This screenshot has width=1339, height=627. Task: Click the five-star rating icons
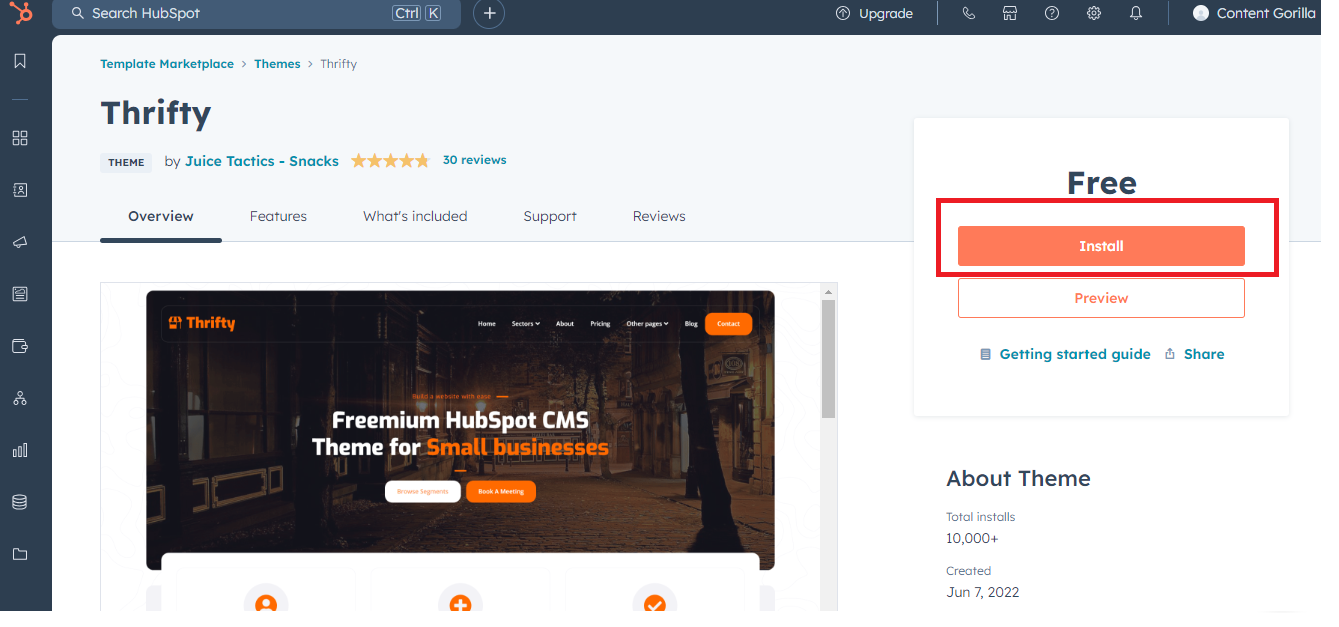click(x=390, y=160)
